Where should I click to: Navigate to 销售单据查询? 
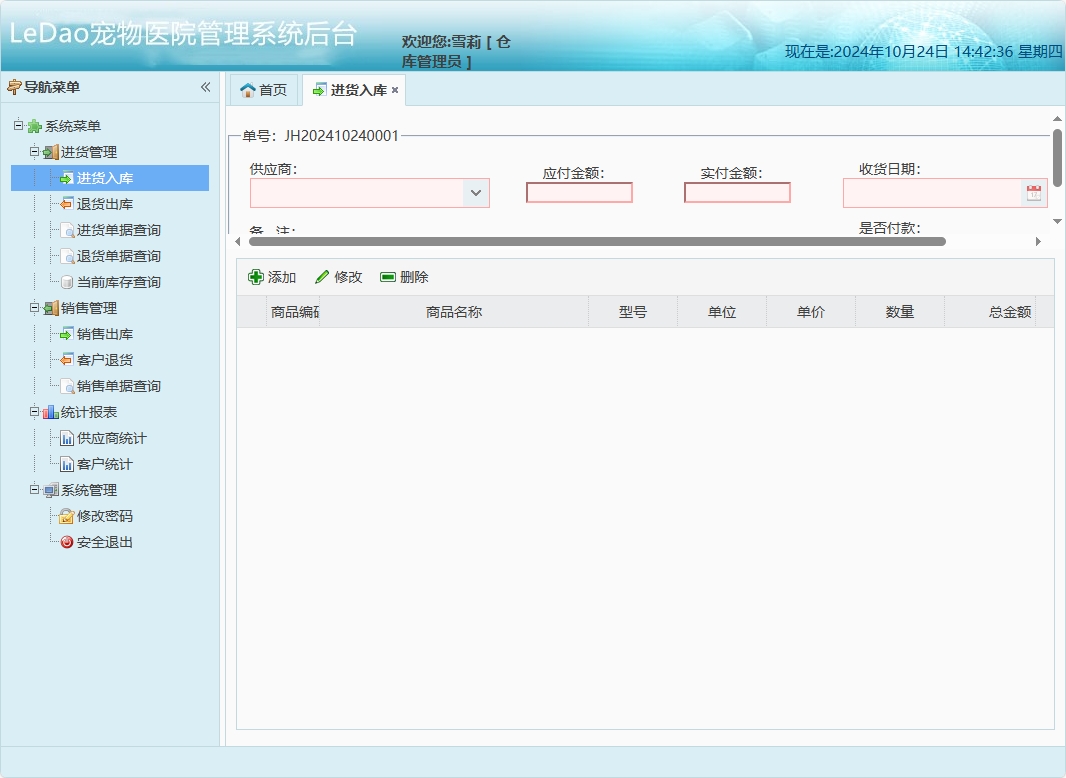(110, 386)
